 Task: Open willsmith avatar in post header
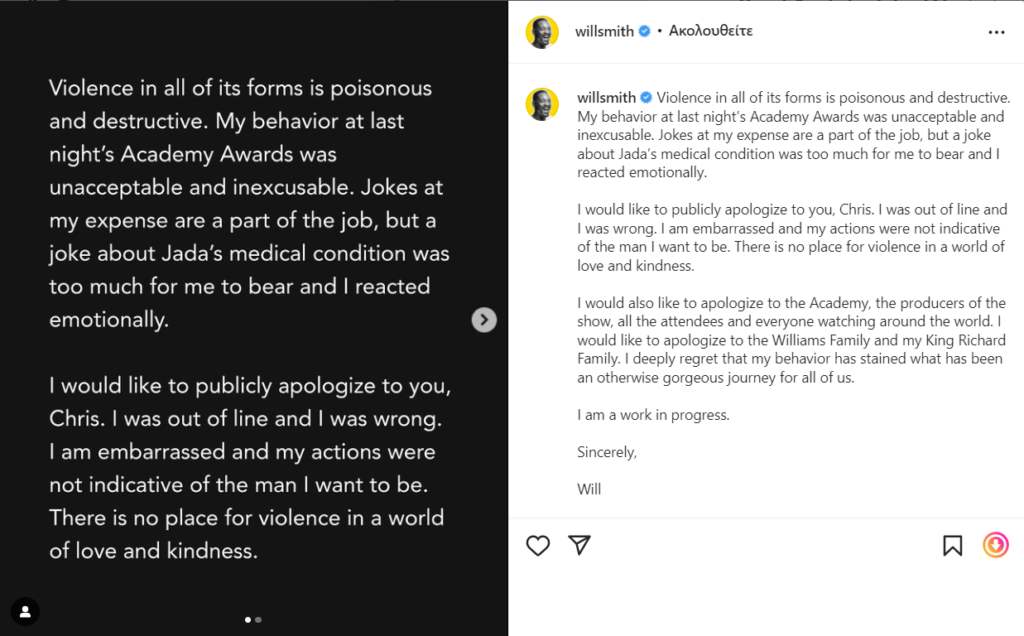[x=542, y=32]
